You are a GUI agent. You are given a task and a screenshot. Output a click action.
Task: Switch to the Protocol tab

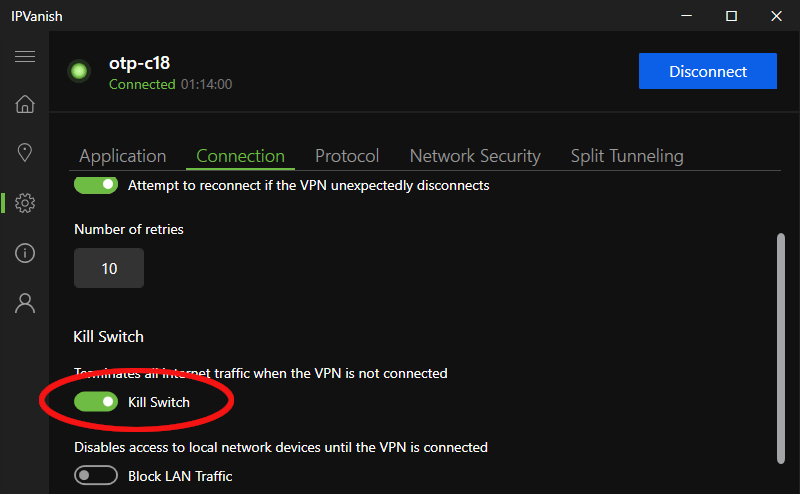347,156
